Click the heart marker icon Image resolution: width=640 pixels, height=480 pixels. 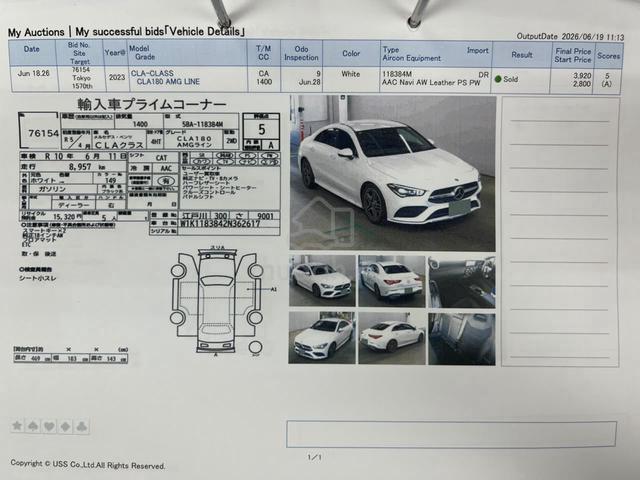[49, 426]
